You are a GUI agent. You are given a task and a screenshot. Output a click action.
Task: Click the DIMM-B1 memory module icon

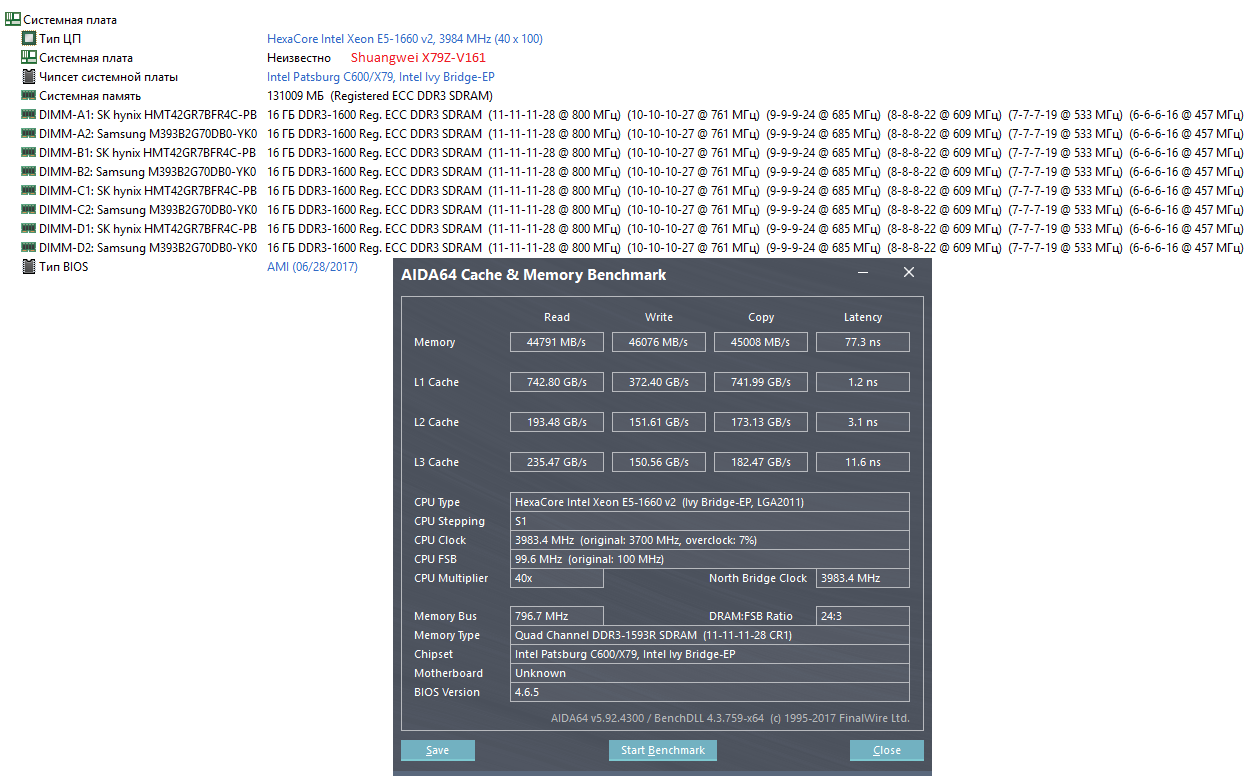(x=29, y=153)
